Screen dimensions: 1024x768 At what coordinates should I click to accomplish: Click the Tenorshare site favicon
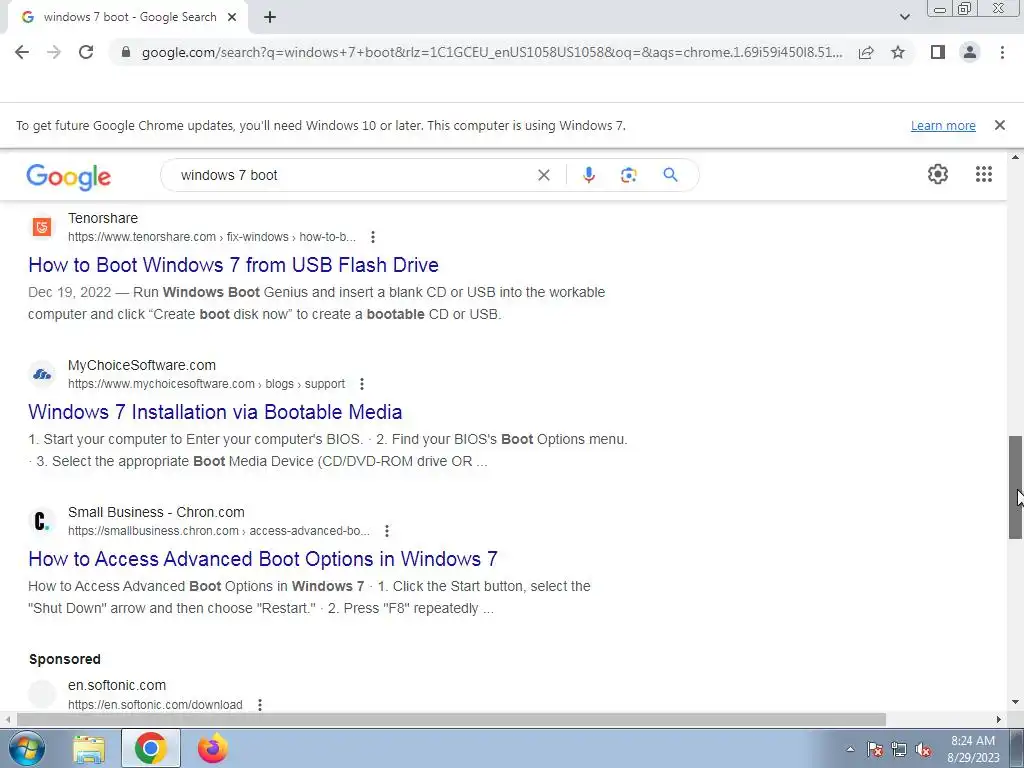click(x=42, y=227)
